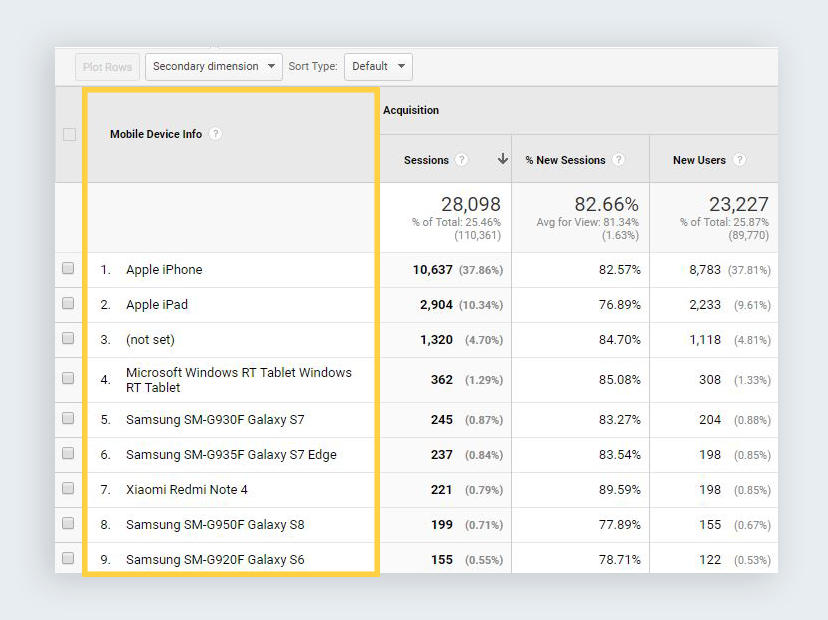Toggle the select-all checkbox in header
The width and height of the screenshot is (828, 620).
click(69, 134)
